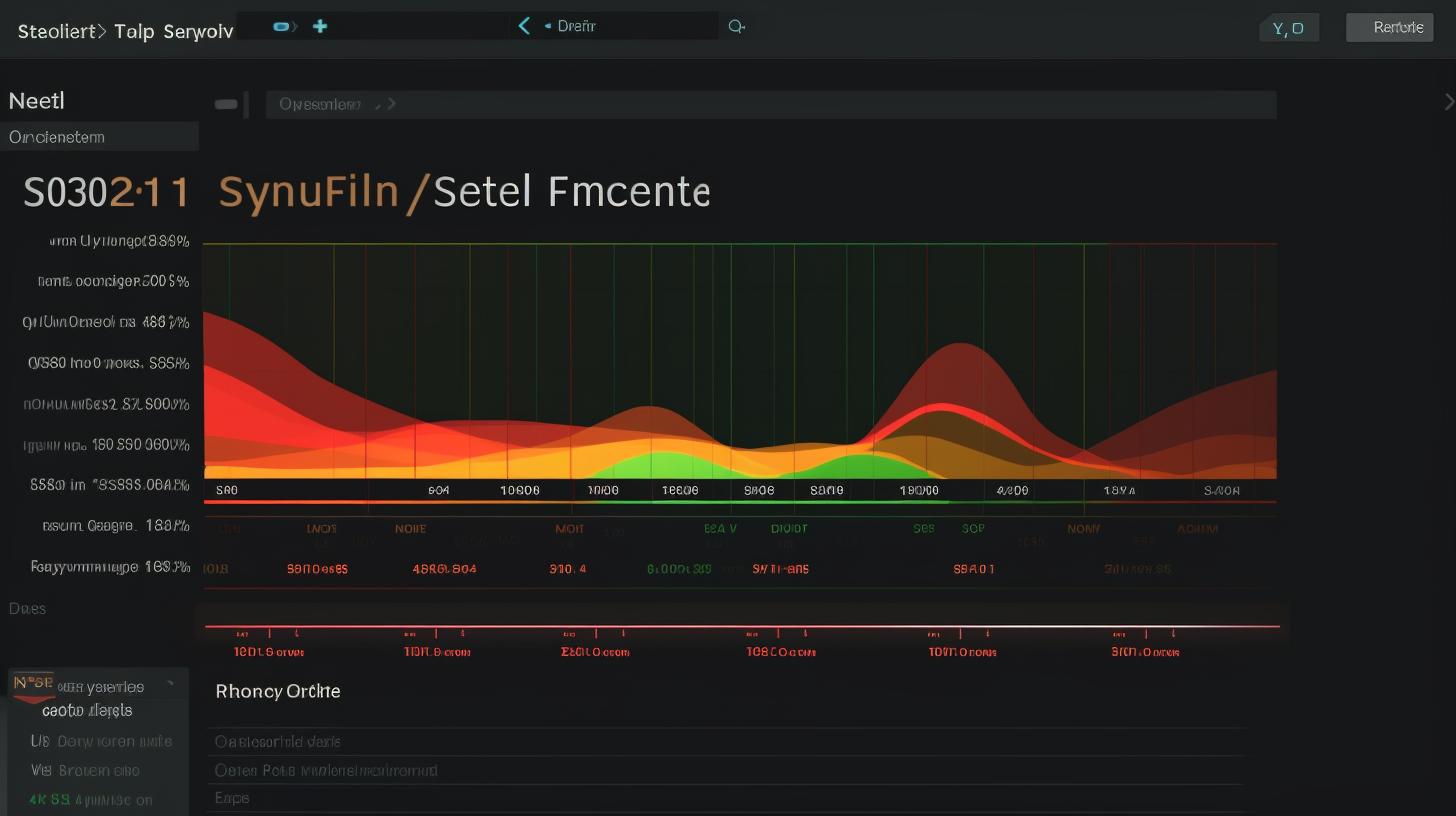
Task: Click the small bar icon left of the Oyesenlem field
Action: (226, 103)
